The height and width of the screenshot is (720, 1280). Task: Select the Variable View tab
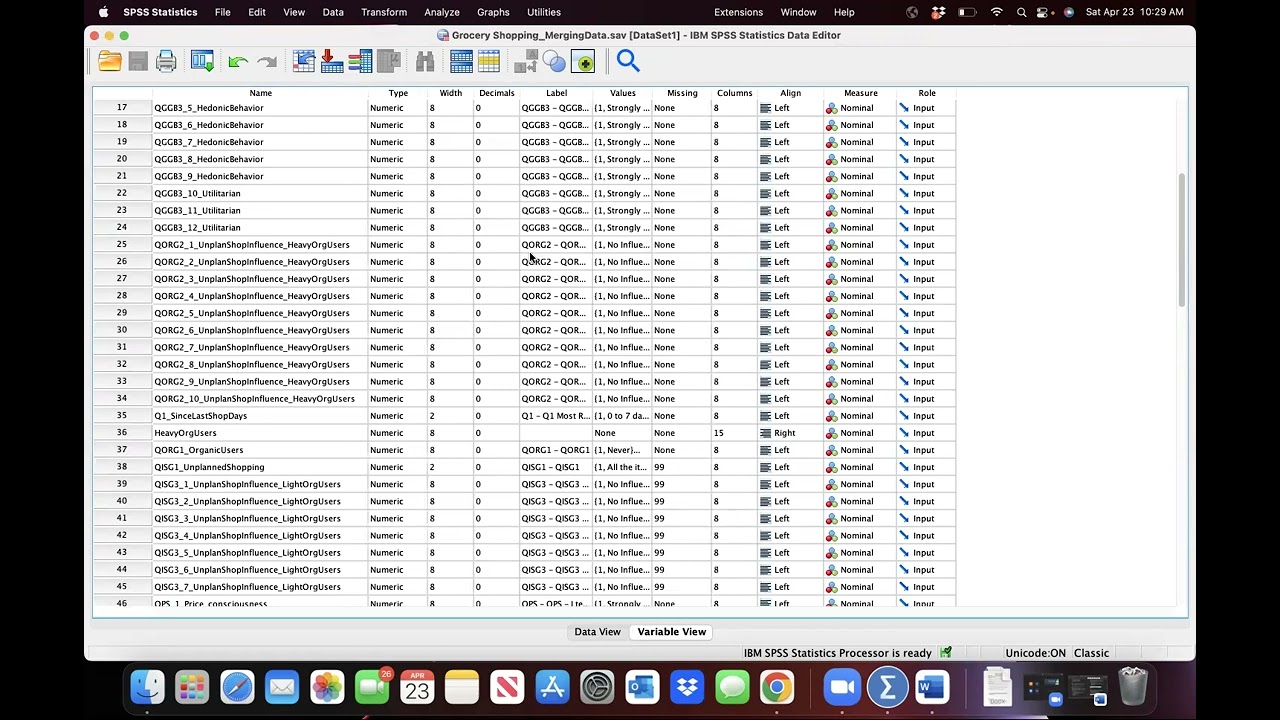672,632
